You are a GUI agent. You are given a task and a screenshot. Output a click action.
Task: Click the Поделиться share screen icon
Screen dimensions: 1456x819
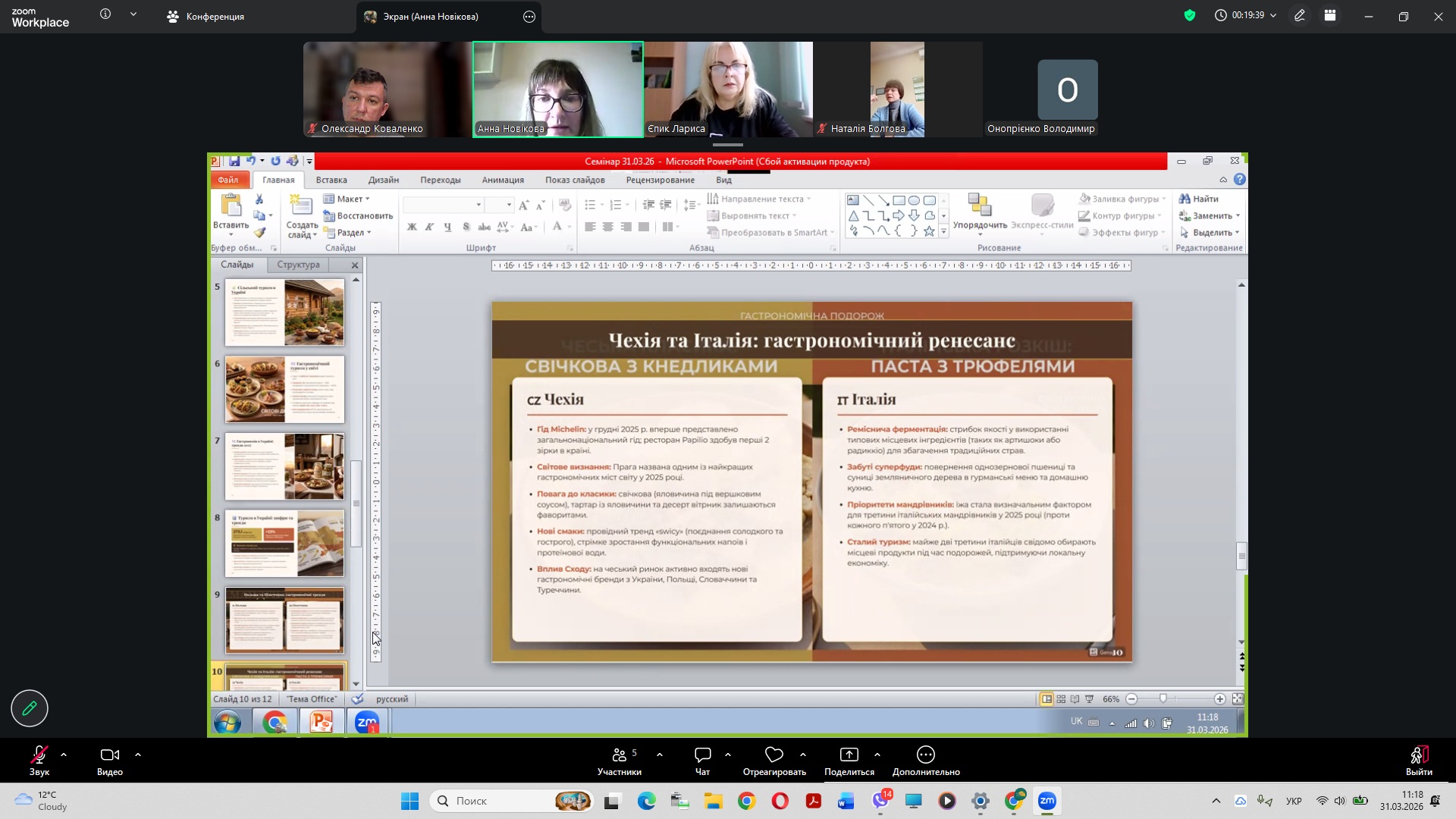849,755
